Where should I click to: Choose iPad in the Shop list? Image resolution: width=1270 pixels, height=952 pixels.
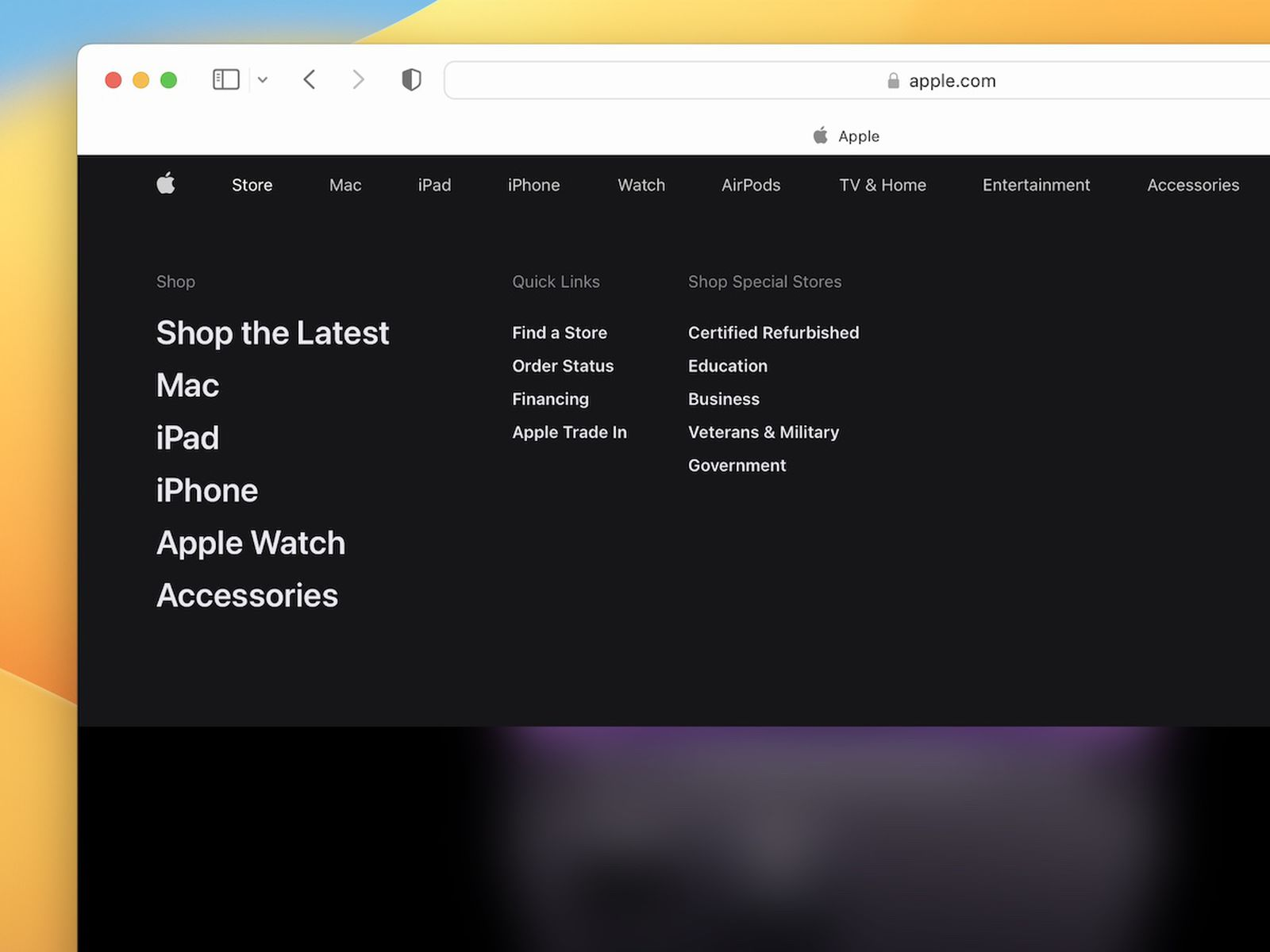point(187,438)
